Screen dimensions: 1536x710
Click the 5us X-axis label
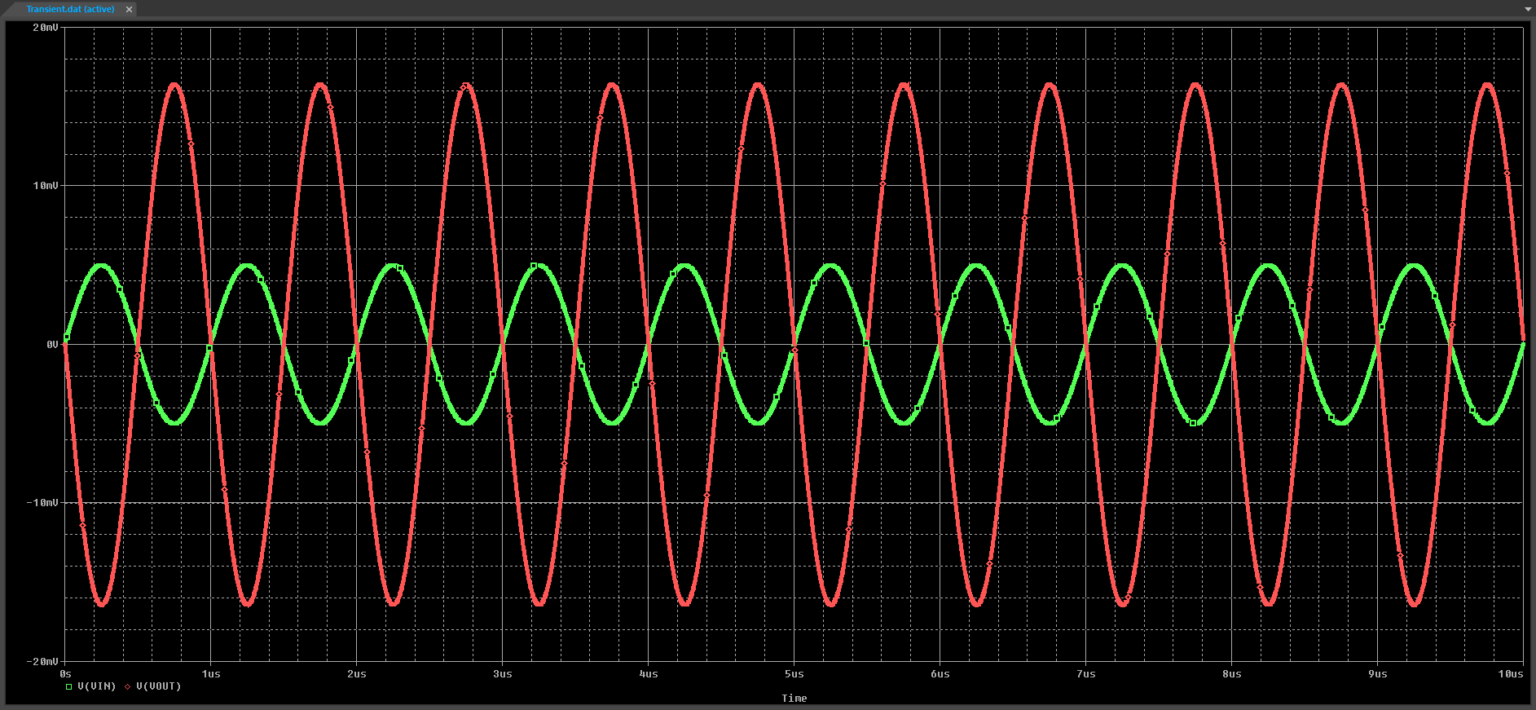pyautogui.click(x=794, y=674)
